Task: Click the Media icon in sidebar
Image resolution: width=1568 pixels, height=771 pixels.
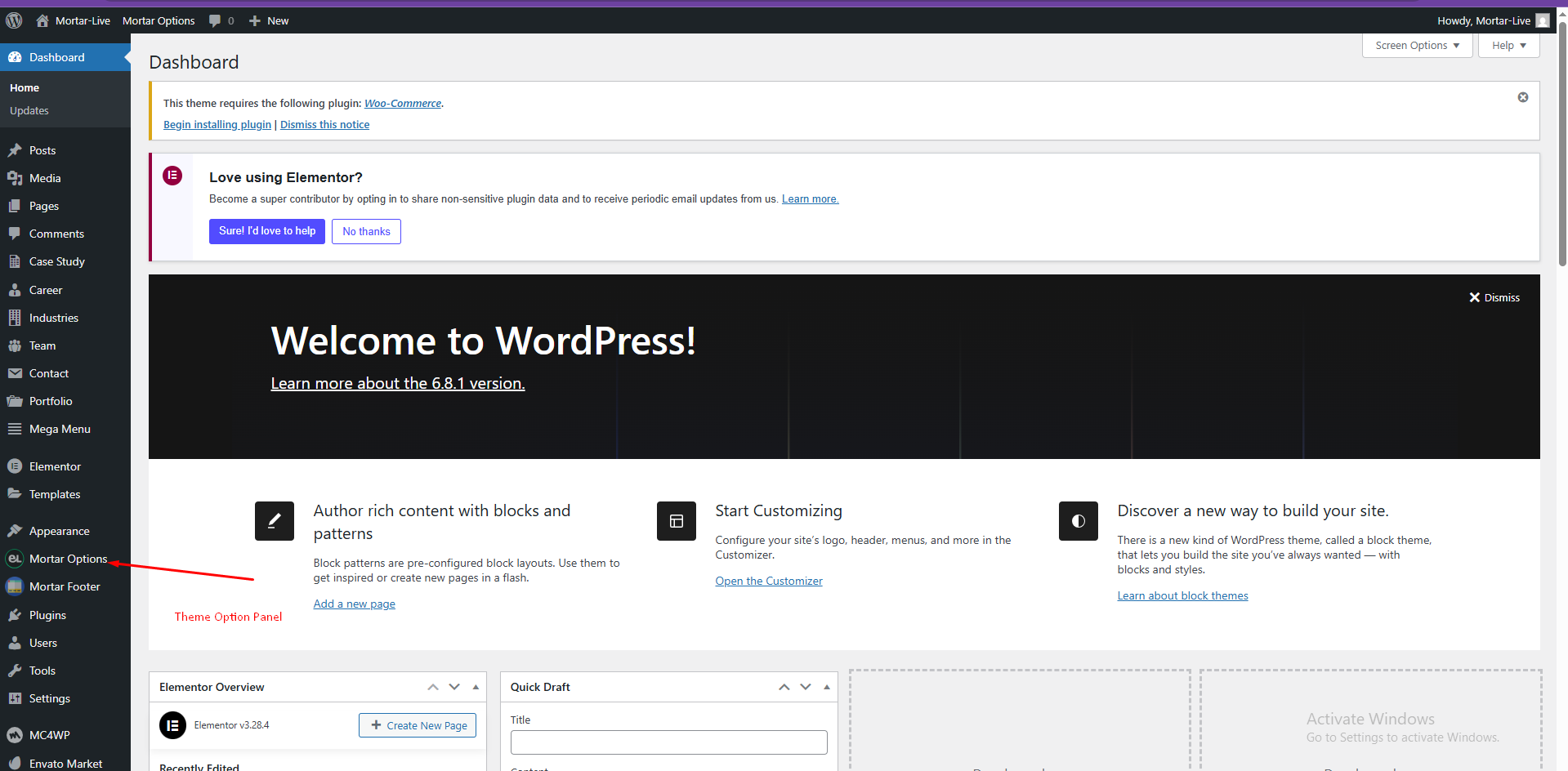Action: [x=15, y=178]
